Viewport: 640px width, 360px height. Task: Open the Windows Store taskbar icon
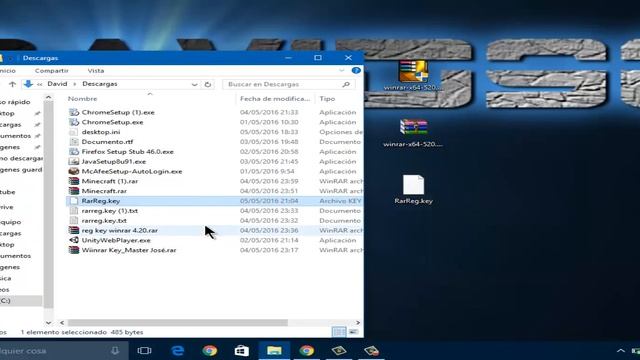click(242, 351)
